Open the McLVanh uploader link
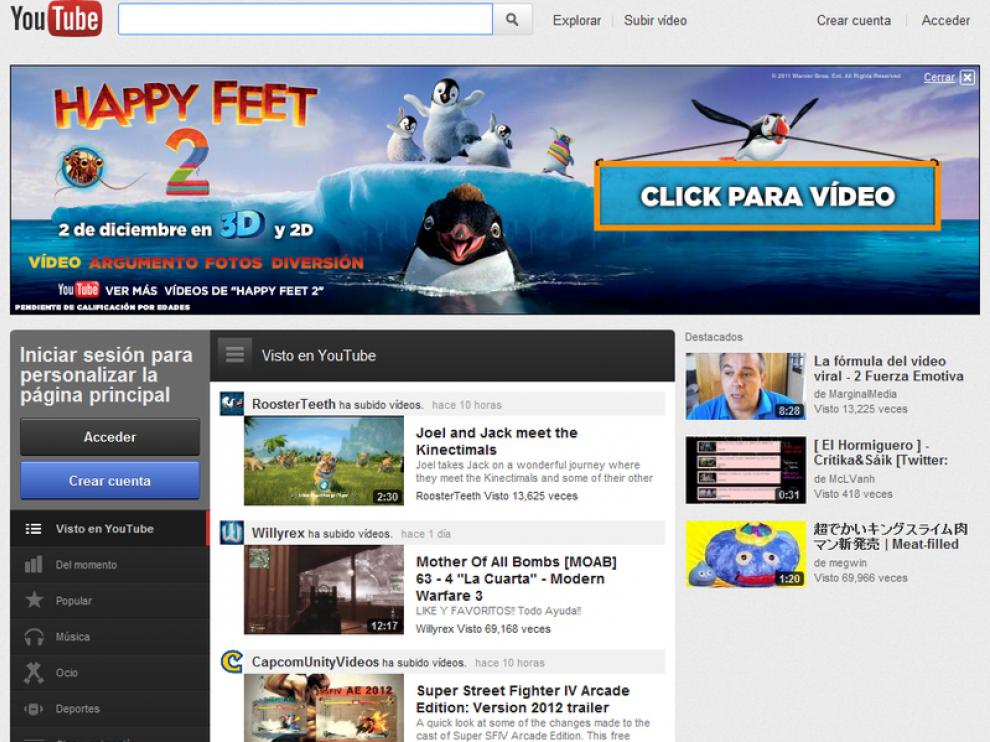 [x=852, y=479]
